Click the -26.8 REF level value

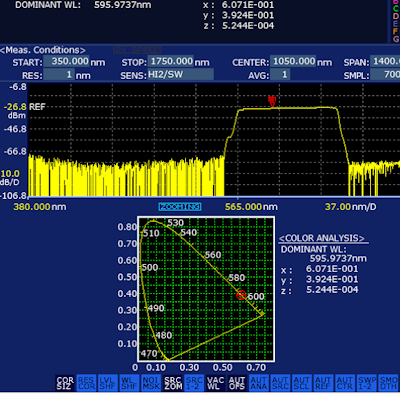(15, 107)
